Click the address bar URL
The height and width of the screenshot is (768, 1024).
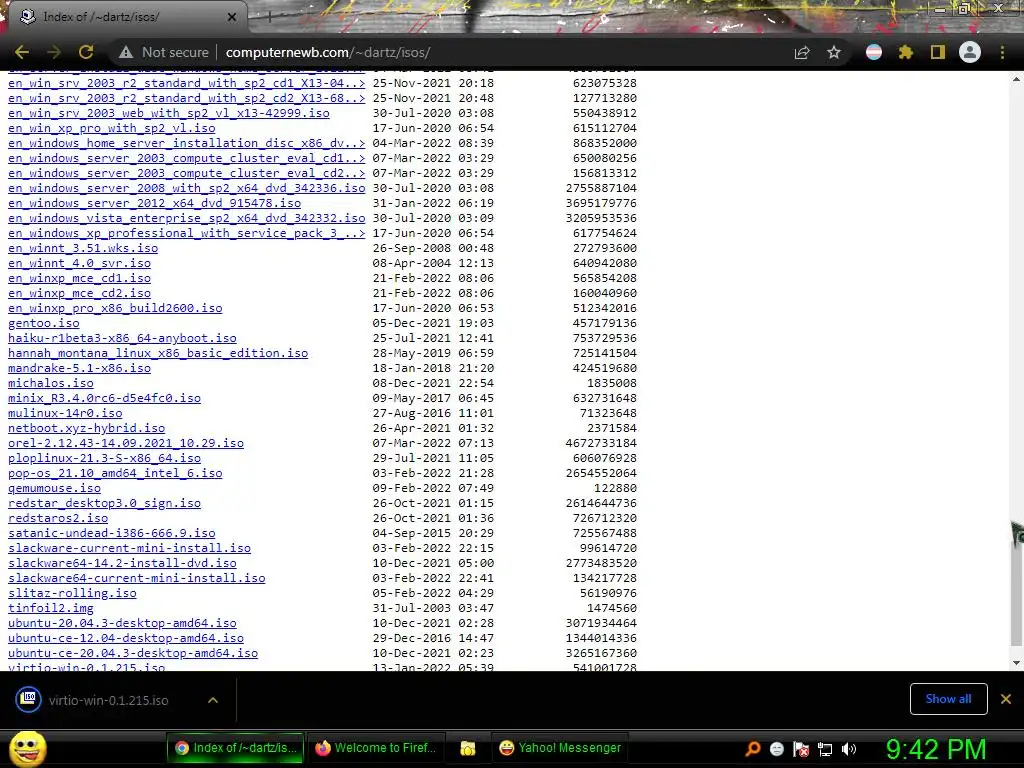[x=328, y=52]
